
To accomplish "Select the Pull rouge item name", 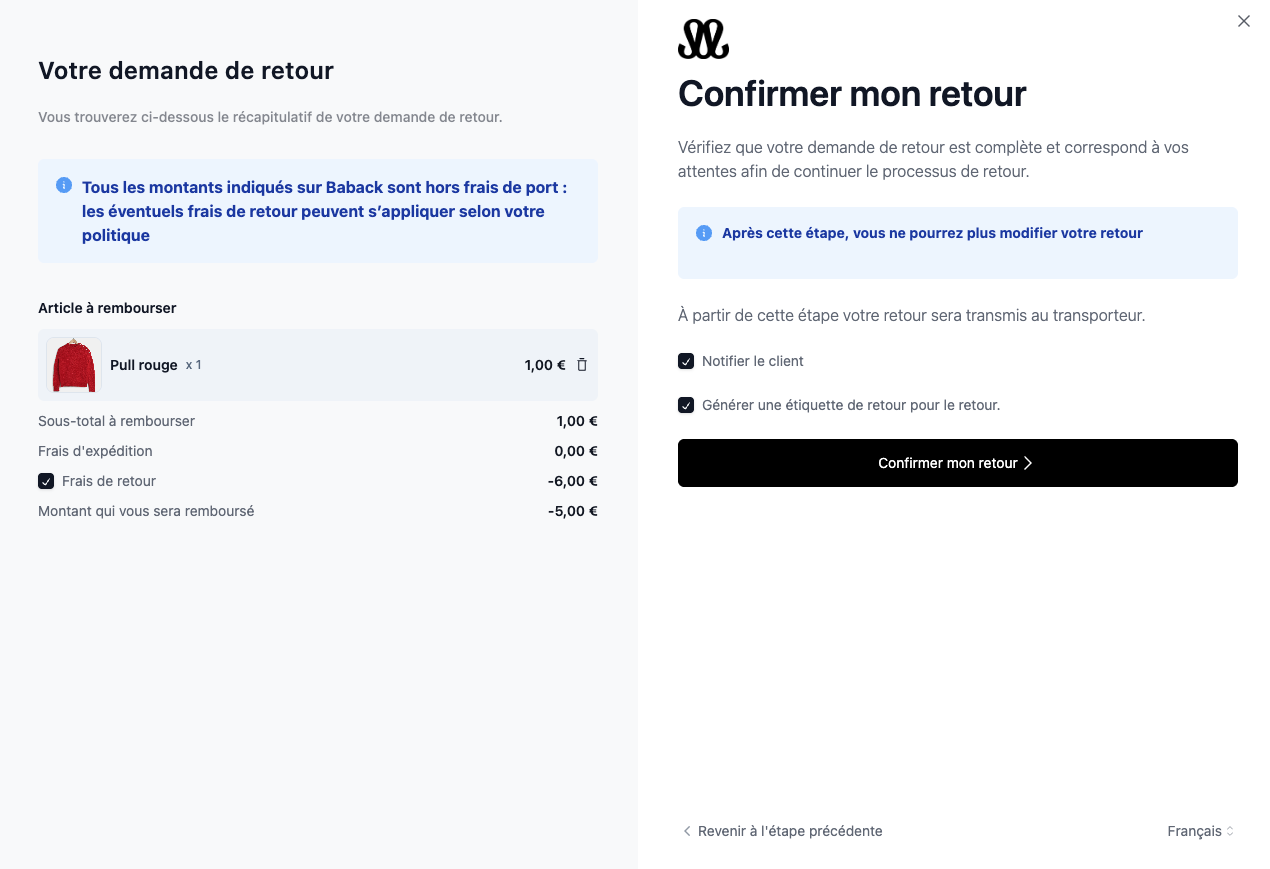I will click(x=144, y=365).
